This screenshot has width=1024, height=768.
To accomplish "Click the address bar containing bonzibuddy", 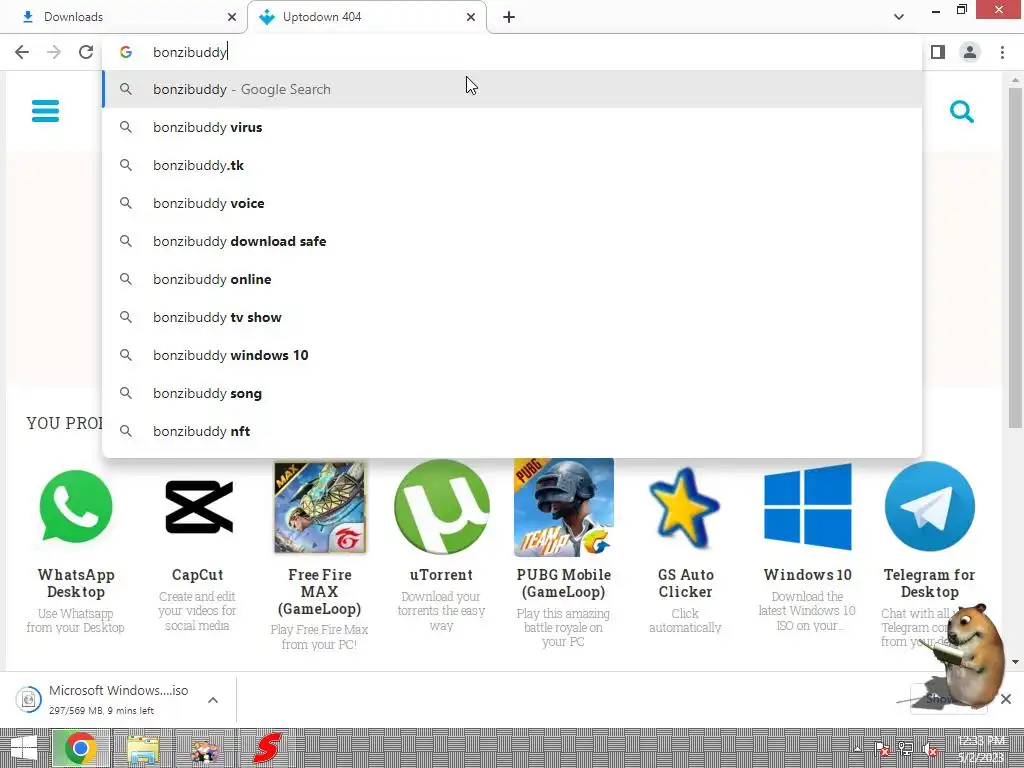I will (512, 52).
